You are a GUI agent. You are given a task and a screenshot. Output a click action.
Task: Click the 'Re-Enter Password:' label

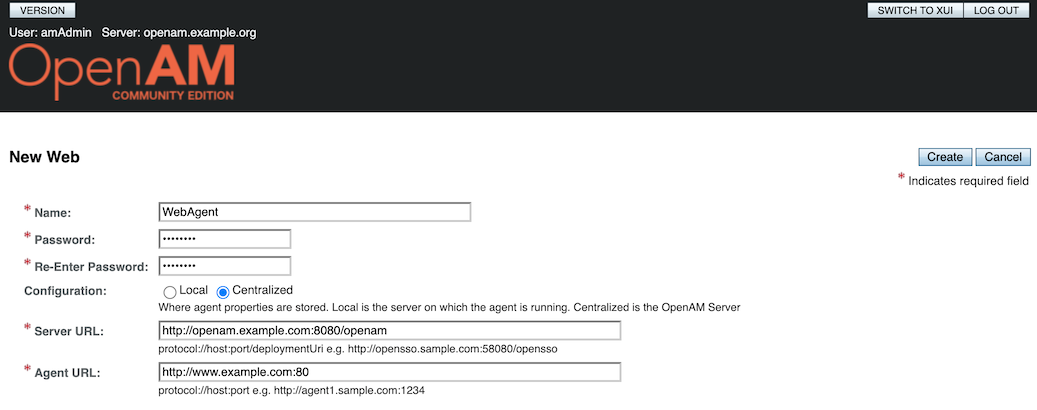coord(91,267)
